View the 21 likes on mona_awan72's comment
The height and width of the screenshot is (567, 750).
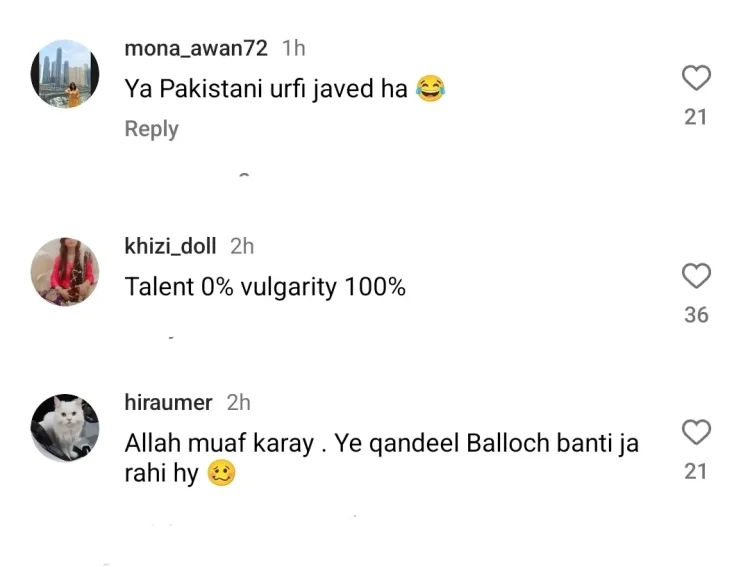pos(695,117)
